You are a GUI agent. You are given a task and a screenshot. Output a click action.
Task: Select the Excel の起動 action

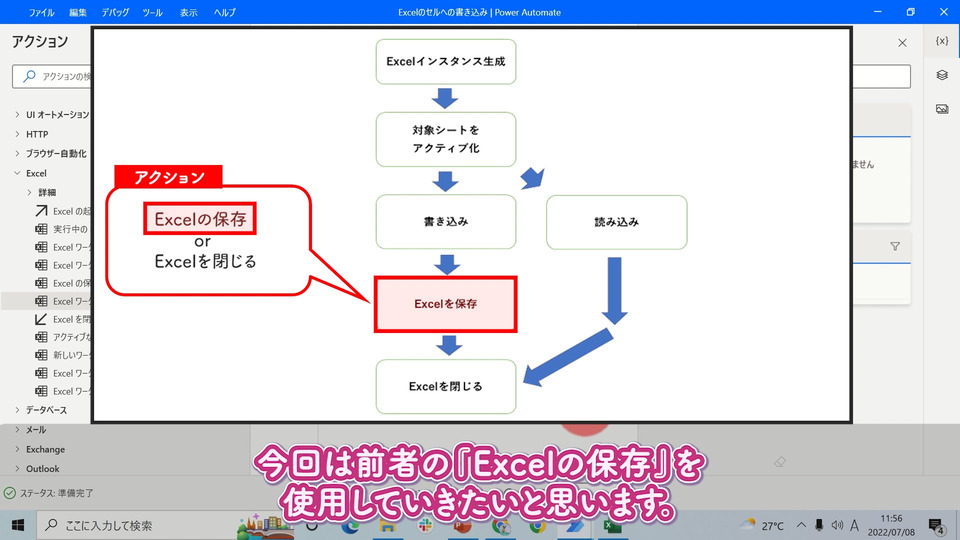(x=61, y=211)
